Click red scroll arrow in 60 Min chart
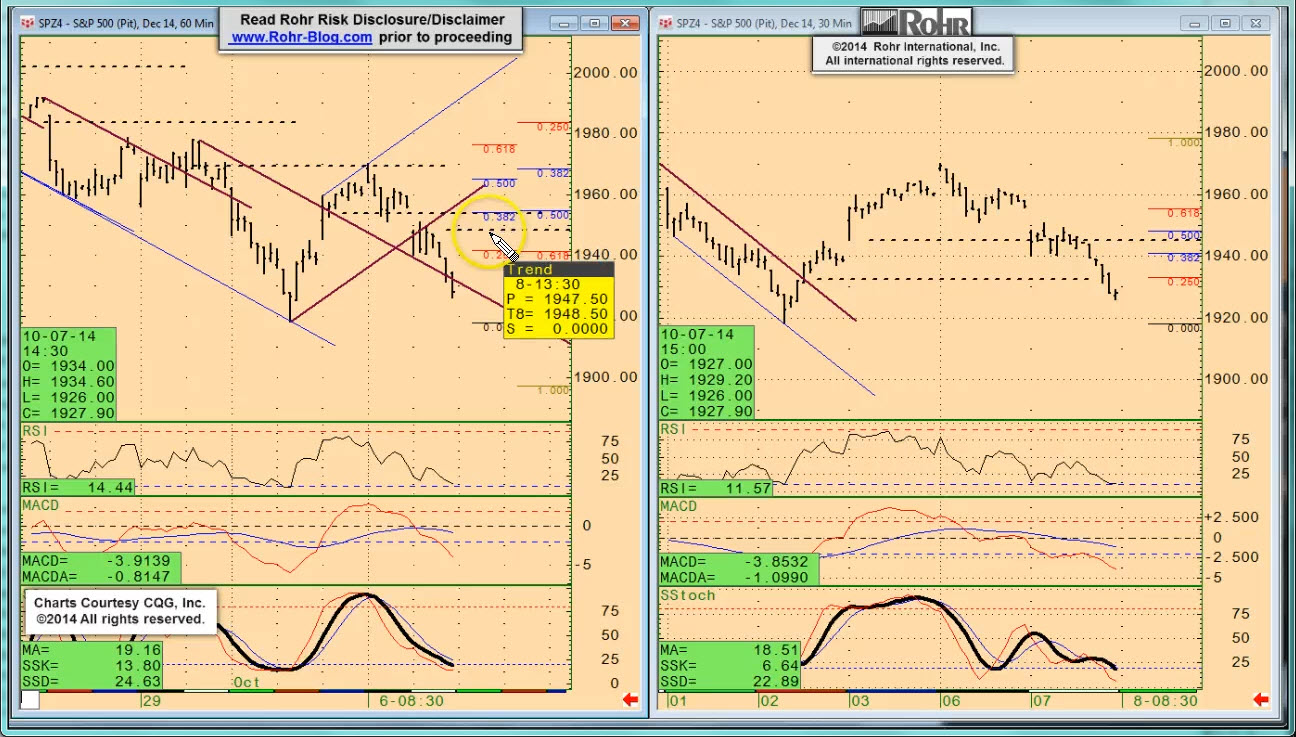 click(630, 700)
